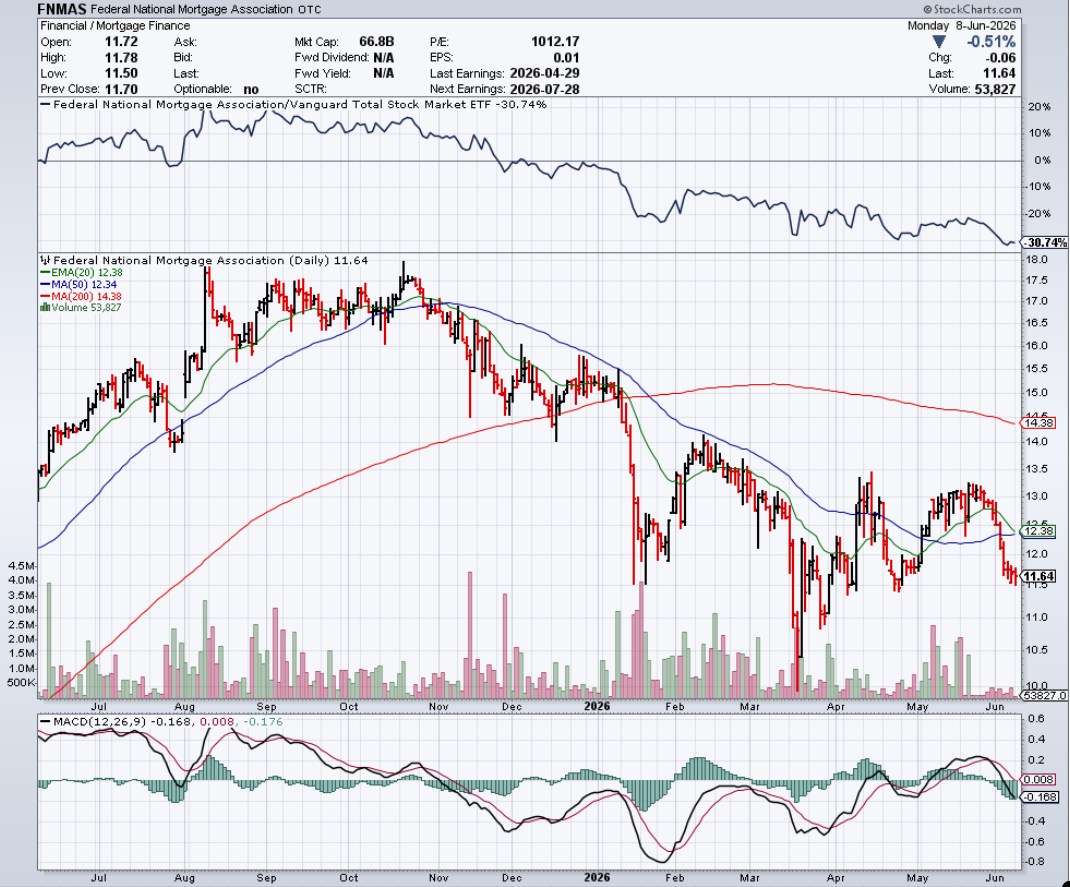This screenshot has height=887, width=1070.
Task: Click the Volume 53,827 legend entry
Action: tap(81, 307)
